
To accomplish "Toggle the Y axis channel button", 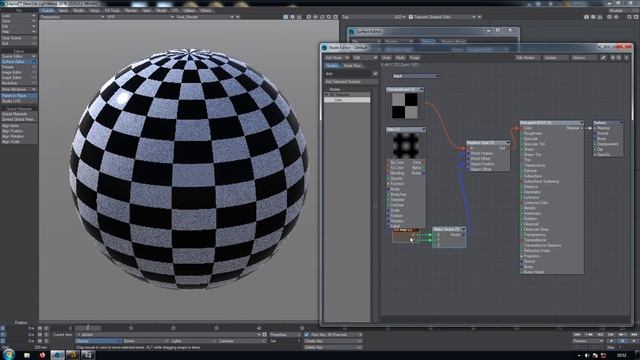I will [3, 334].
